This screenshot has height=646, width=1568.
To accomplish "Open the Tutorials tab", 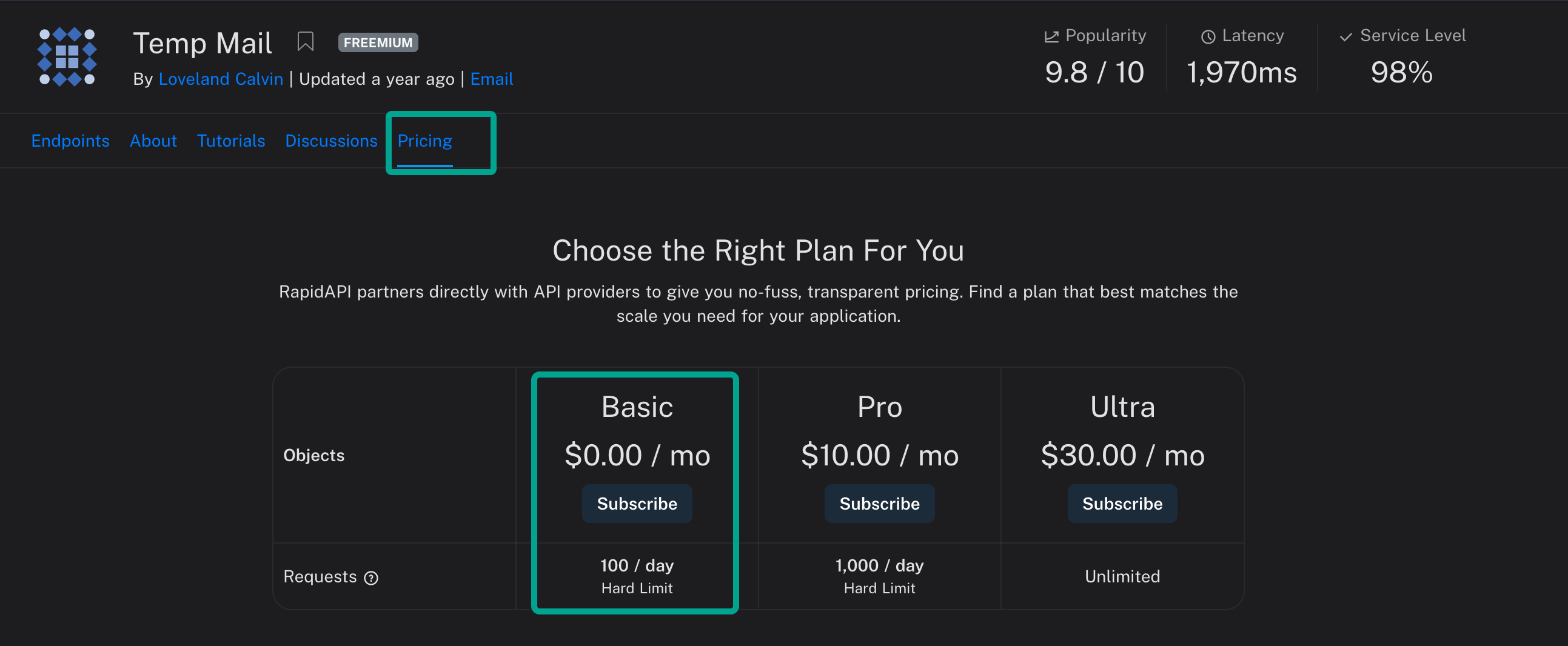I will [230, 141].
